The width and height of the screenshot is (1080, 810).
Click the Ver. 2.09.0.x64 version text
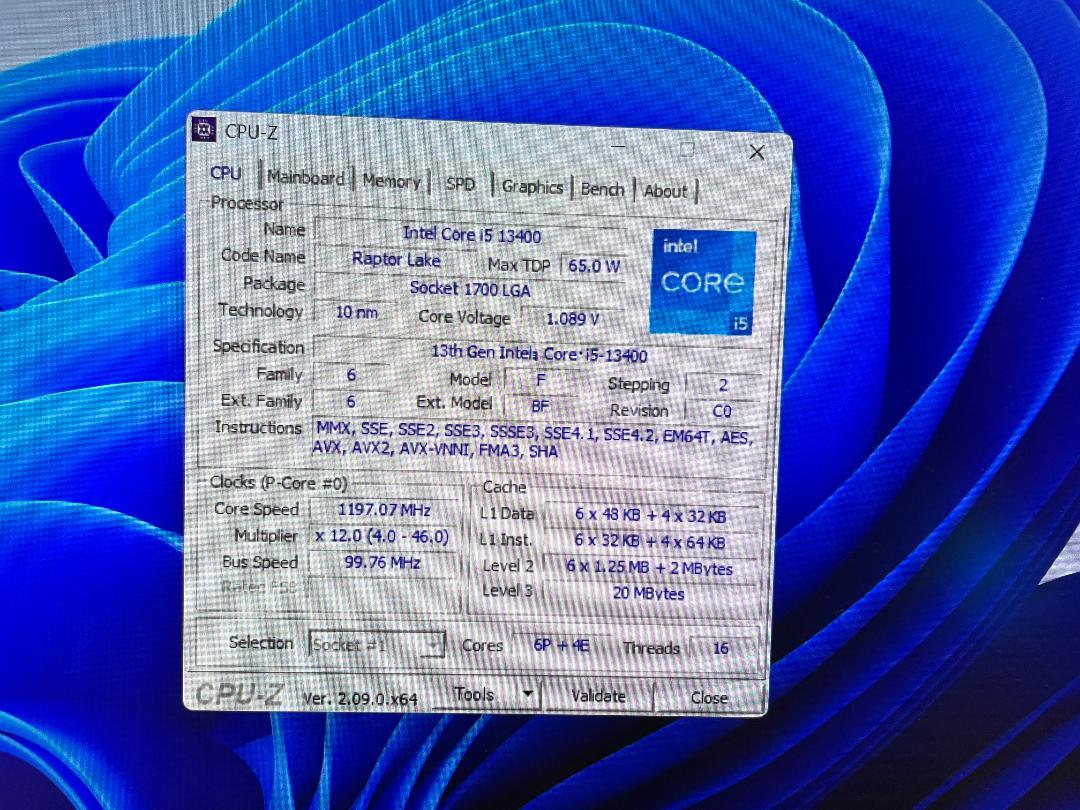tap(360, 698)
